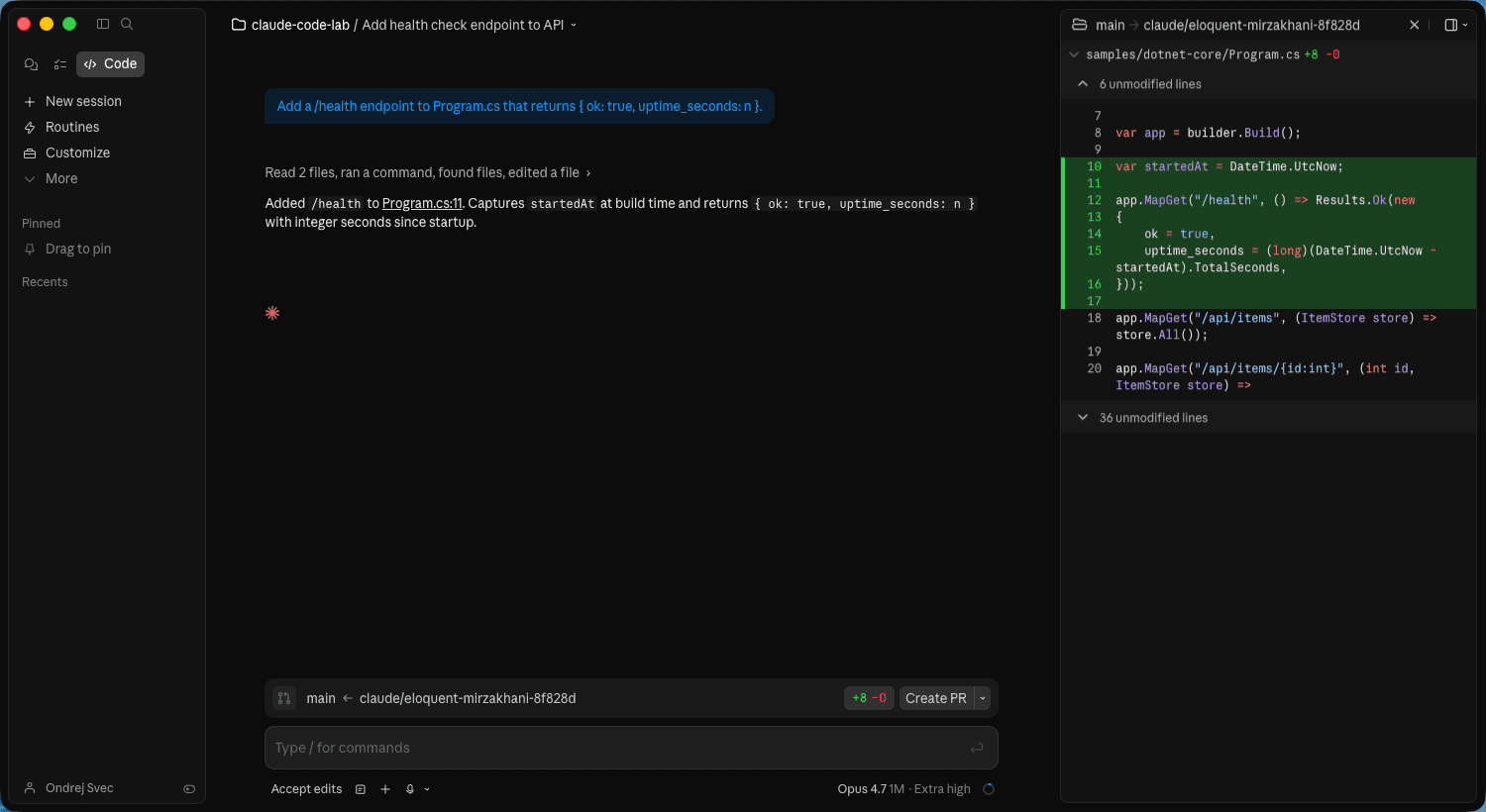This screenshot has height=812, width=1486.
Task: Open search with the magnifying glass icon
Action: click(126, 24)
